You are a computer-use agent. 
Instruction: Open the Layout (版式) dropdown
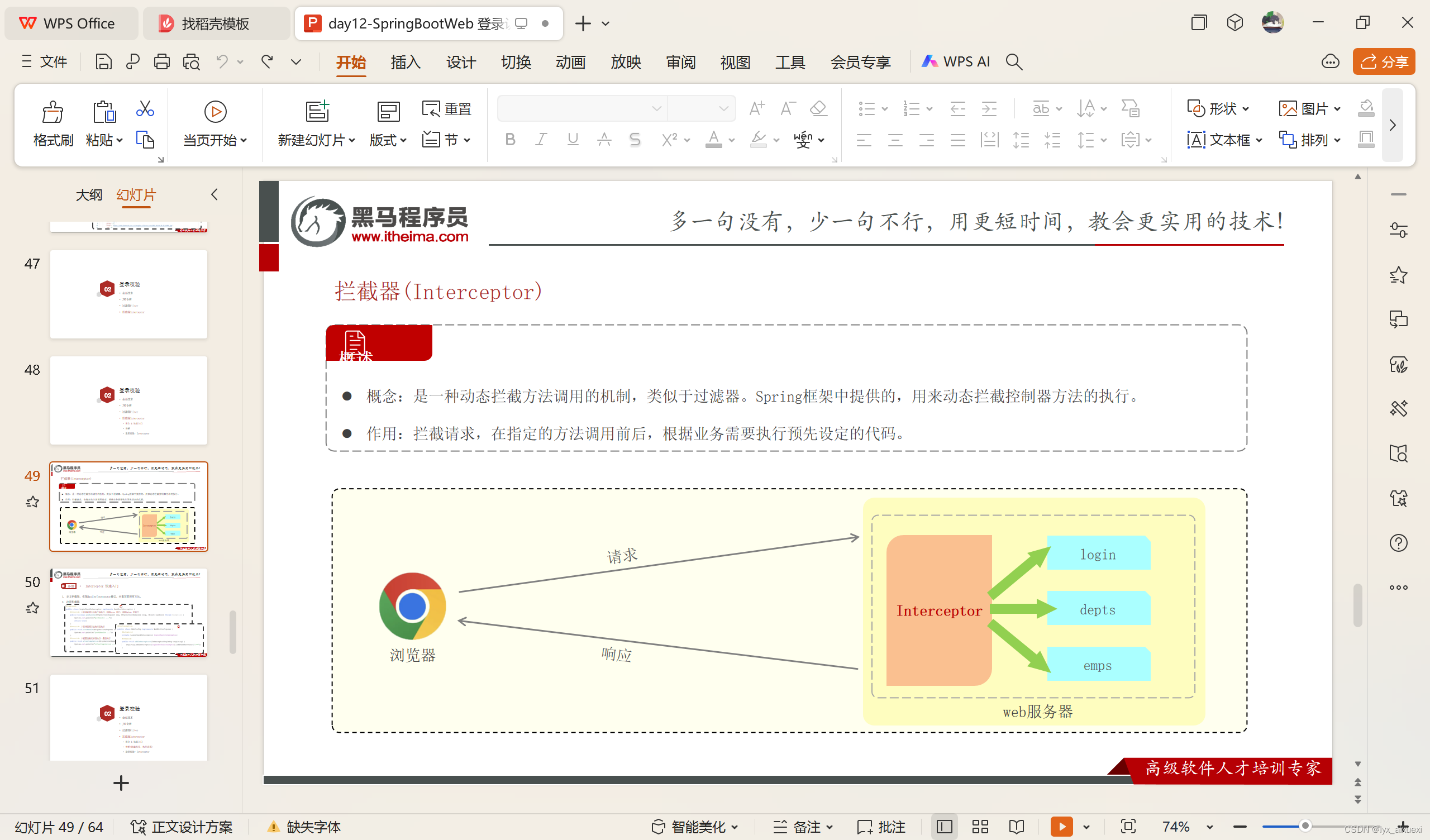coord(388,140)
